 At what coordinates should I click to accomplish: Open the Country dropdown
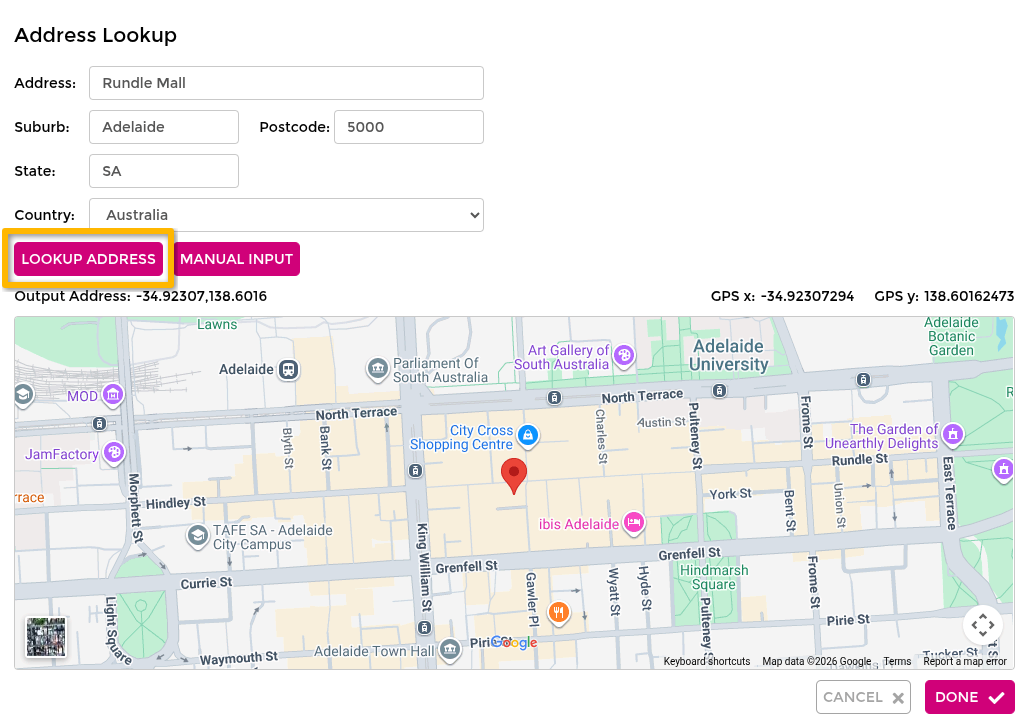pyautogui.click(x=287, y=215)
